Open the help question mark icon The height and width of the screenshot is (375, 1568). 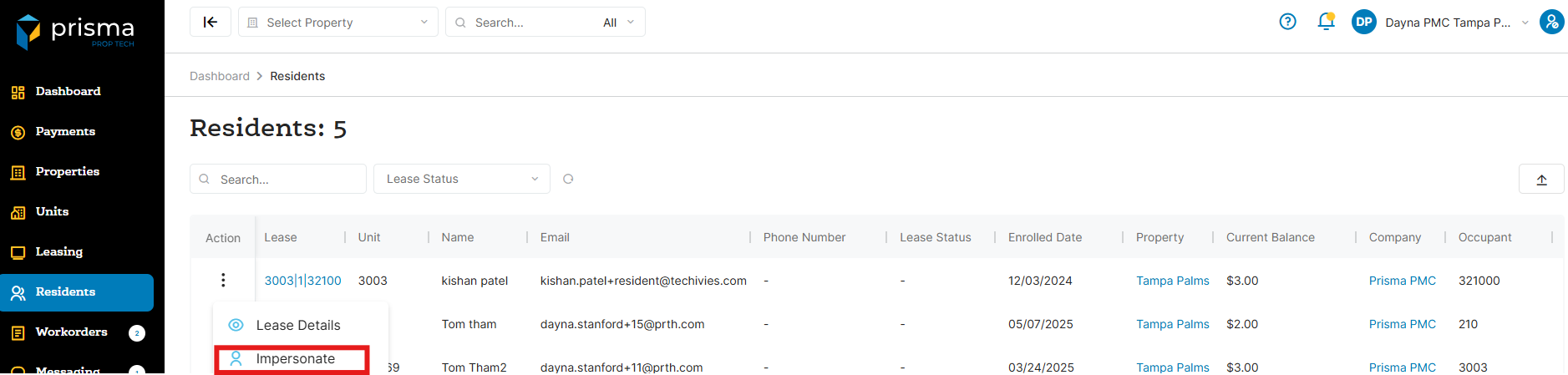(x=1287, y=22)
